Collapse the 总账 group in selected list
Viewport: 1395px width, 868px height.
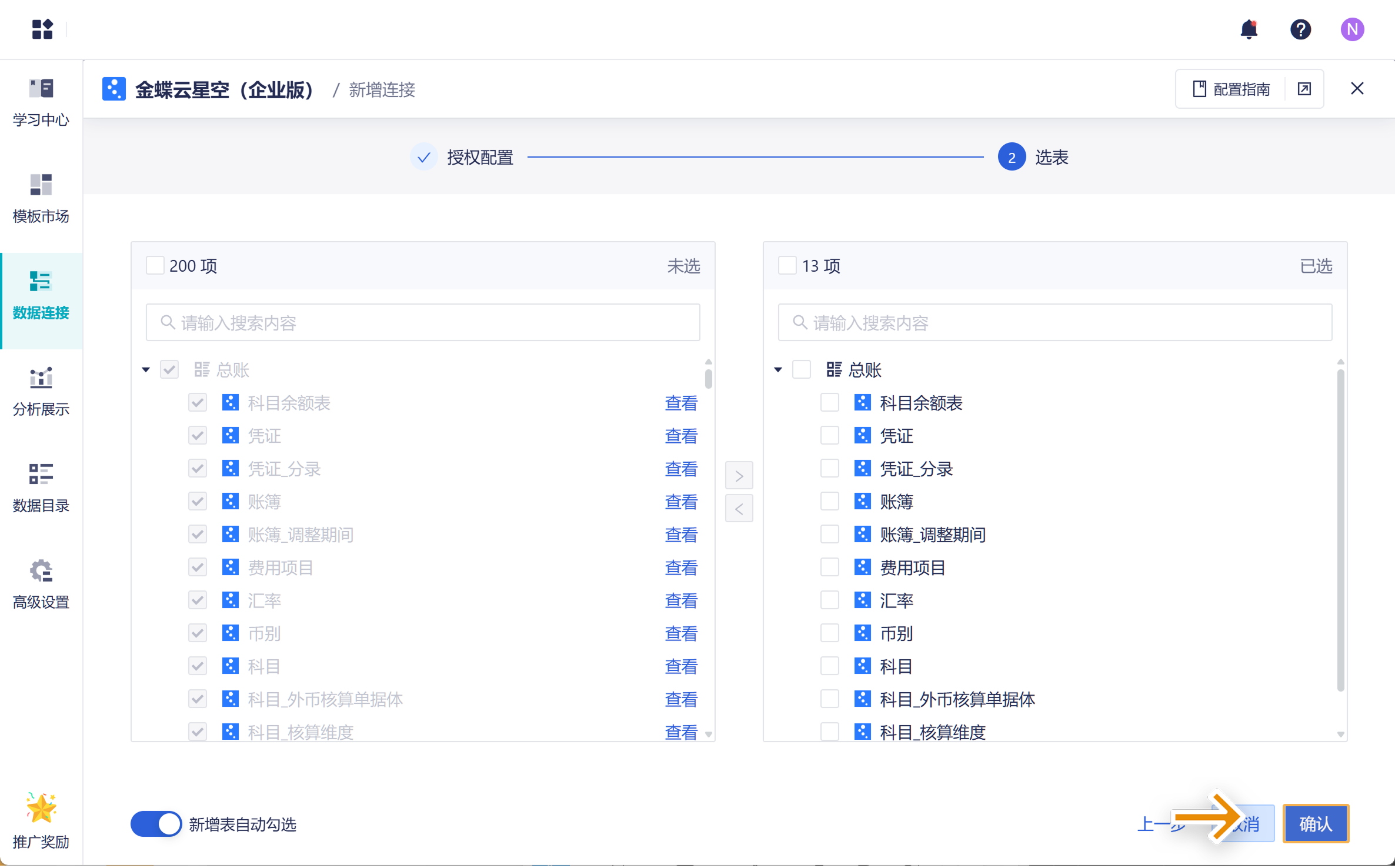[778, 370]
